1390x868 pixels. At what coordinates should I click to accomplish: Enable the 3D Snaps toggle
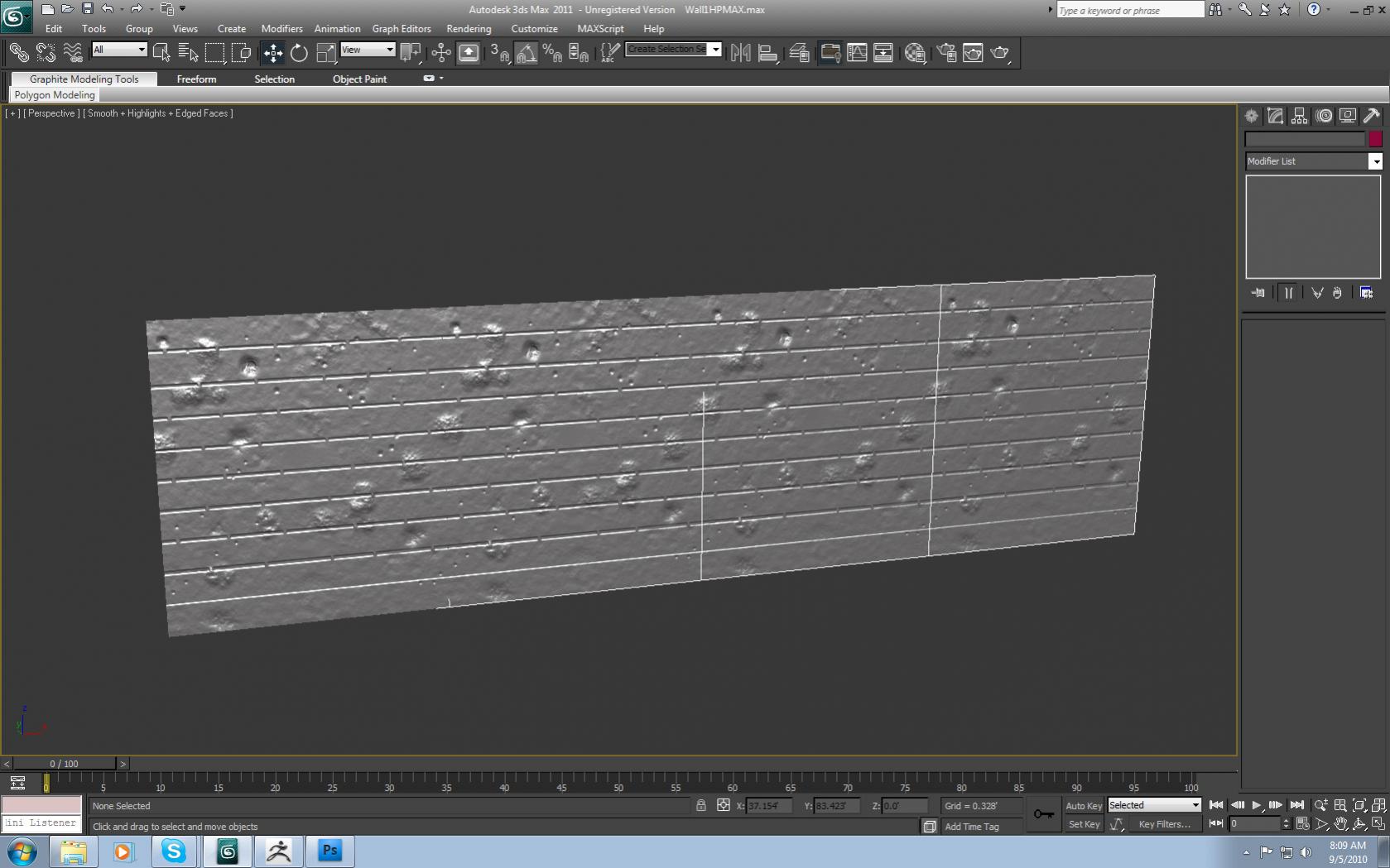click(501, 53)
